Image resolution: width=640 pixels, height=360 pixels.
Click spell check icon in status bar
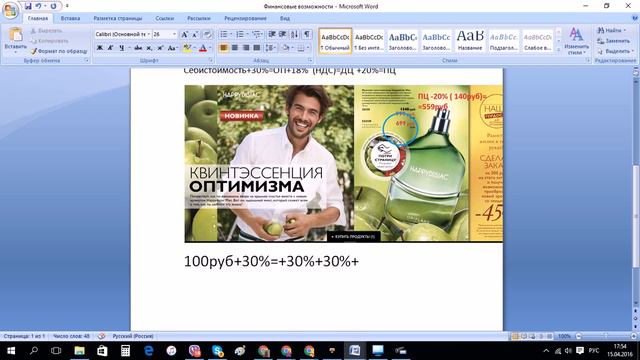101,336
